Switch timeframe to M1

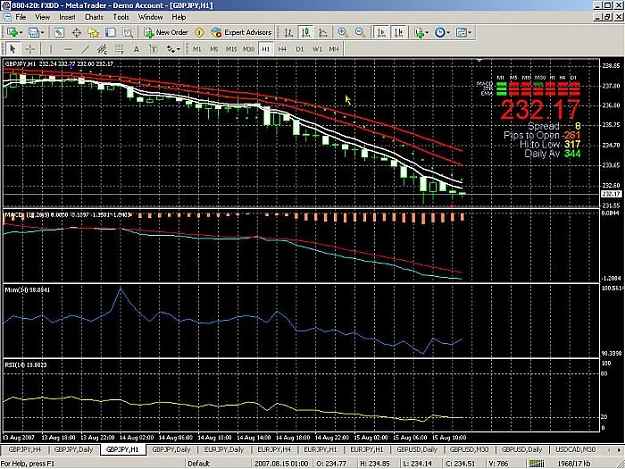point(197,49)
